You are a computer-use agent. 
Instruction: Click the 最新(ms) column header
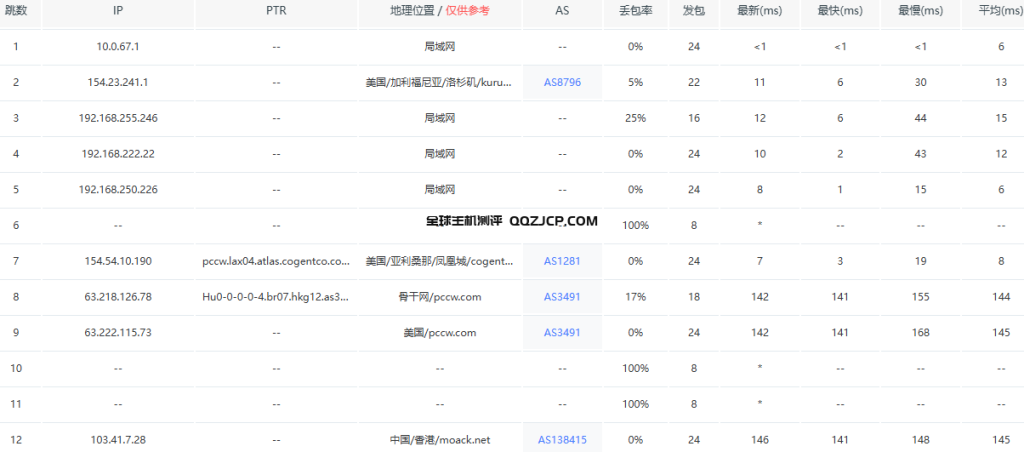pos(760,10)
